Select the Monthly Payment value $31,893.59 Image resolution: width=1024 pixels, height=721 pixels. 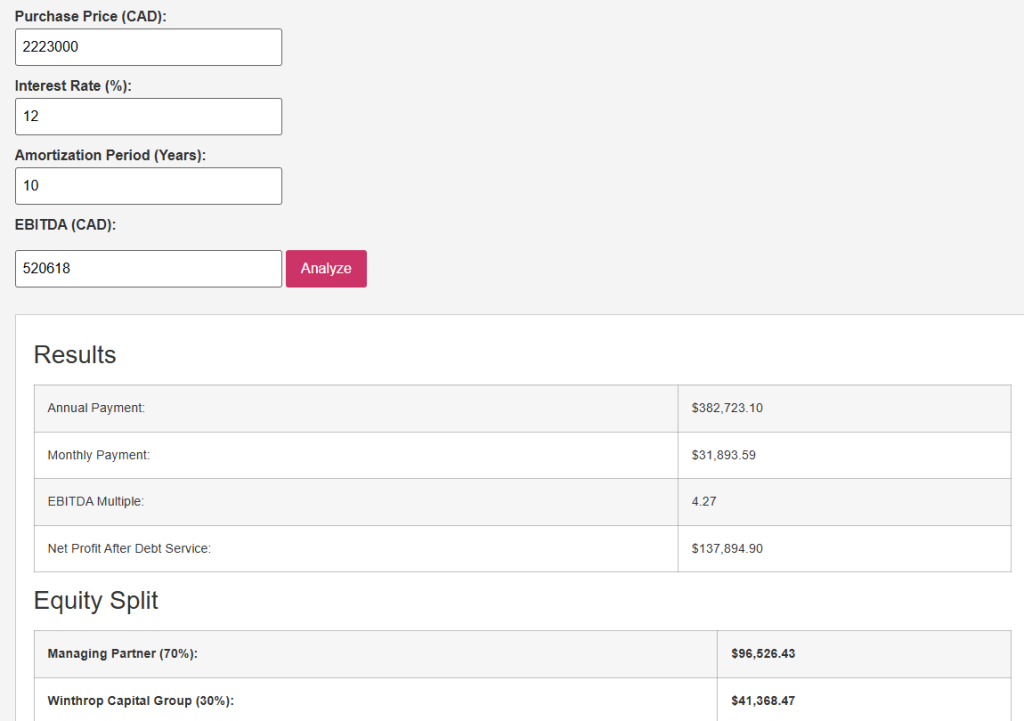click(723, 455)
